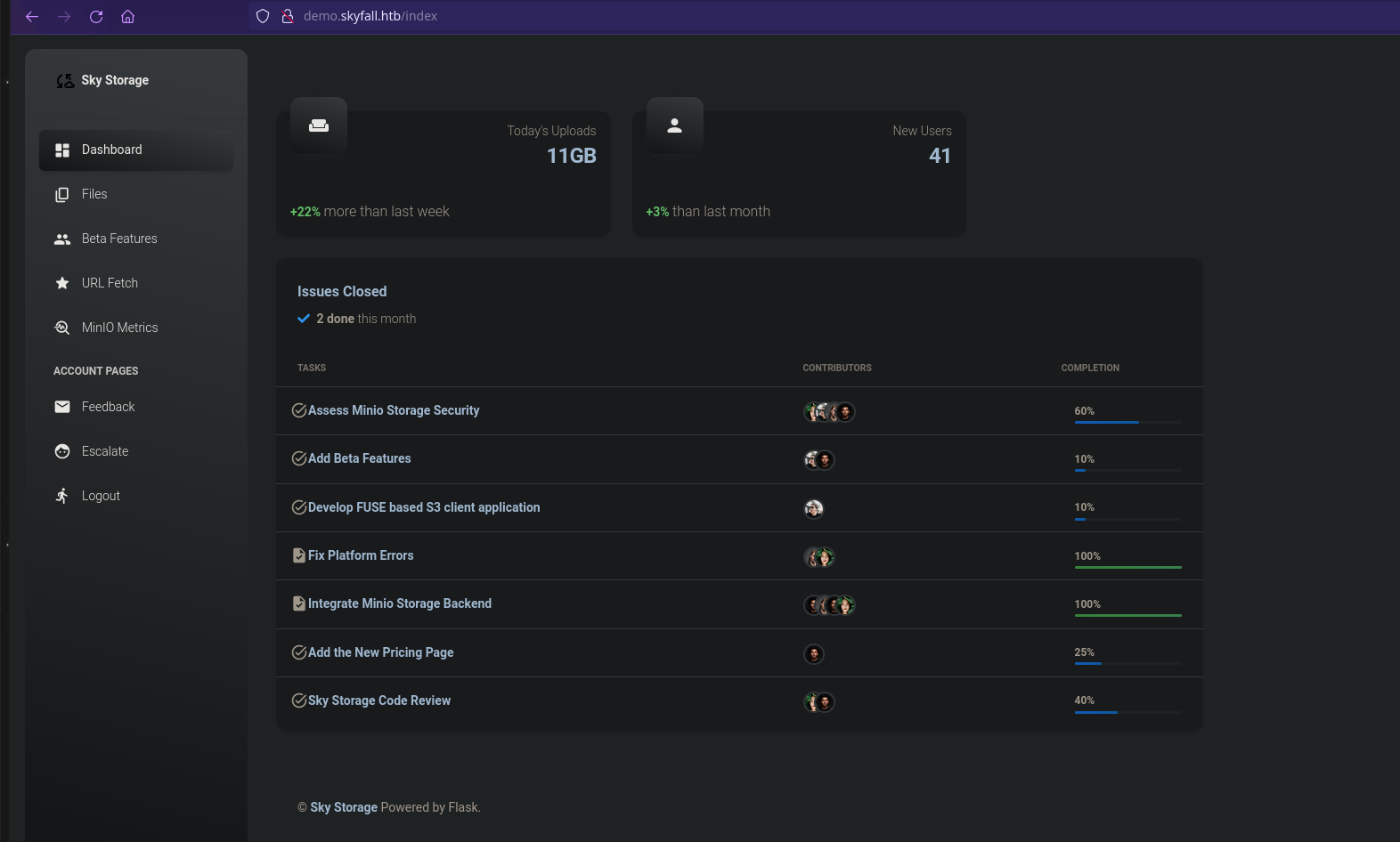Click the New Users person icon
The width and height of the screenshot is (1400, 842).
tap(674, 125)
